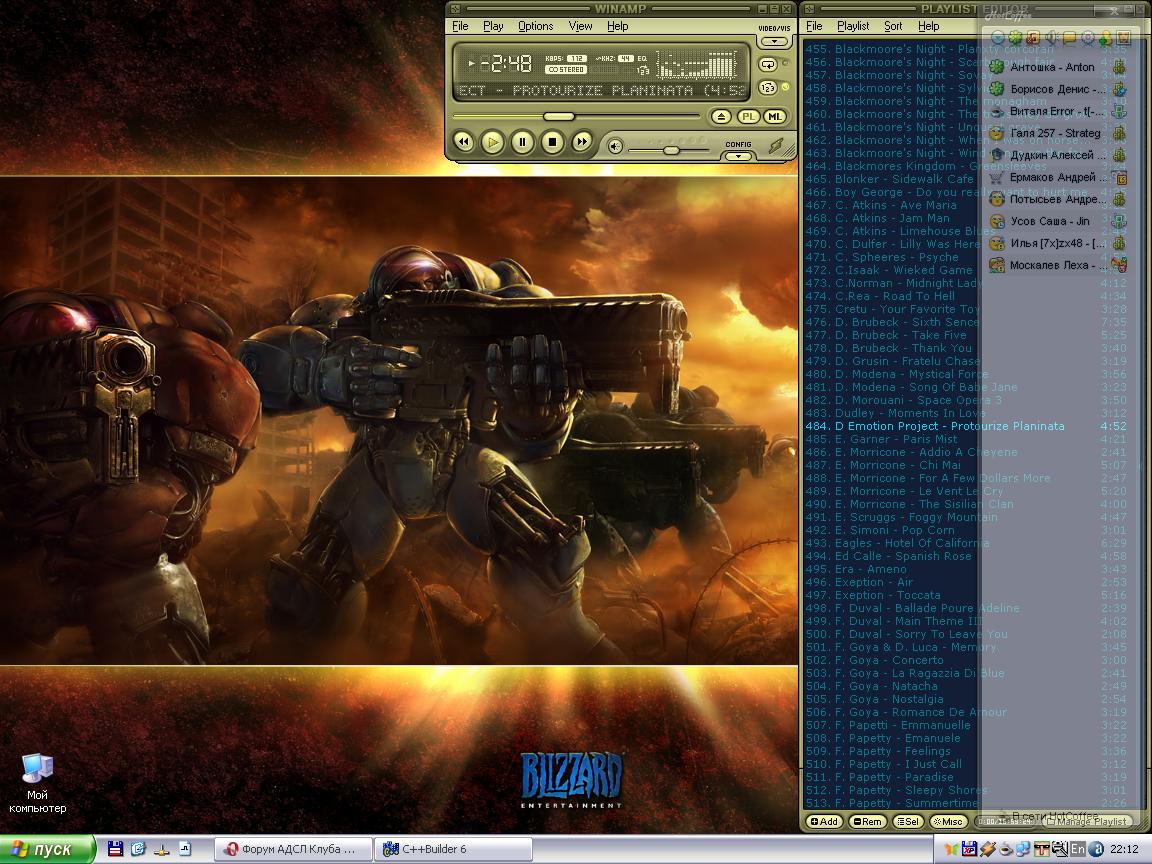The image size is (1152, 864).
Task: Toggle shuffle mode in Winamp
Action: [x=768, y=87]
